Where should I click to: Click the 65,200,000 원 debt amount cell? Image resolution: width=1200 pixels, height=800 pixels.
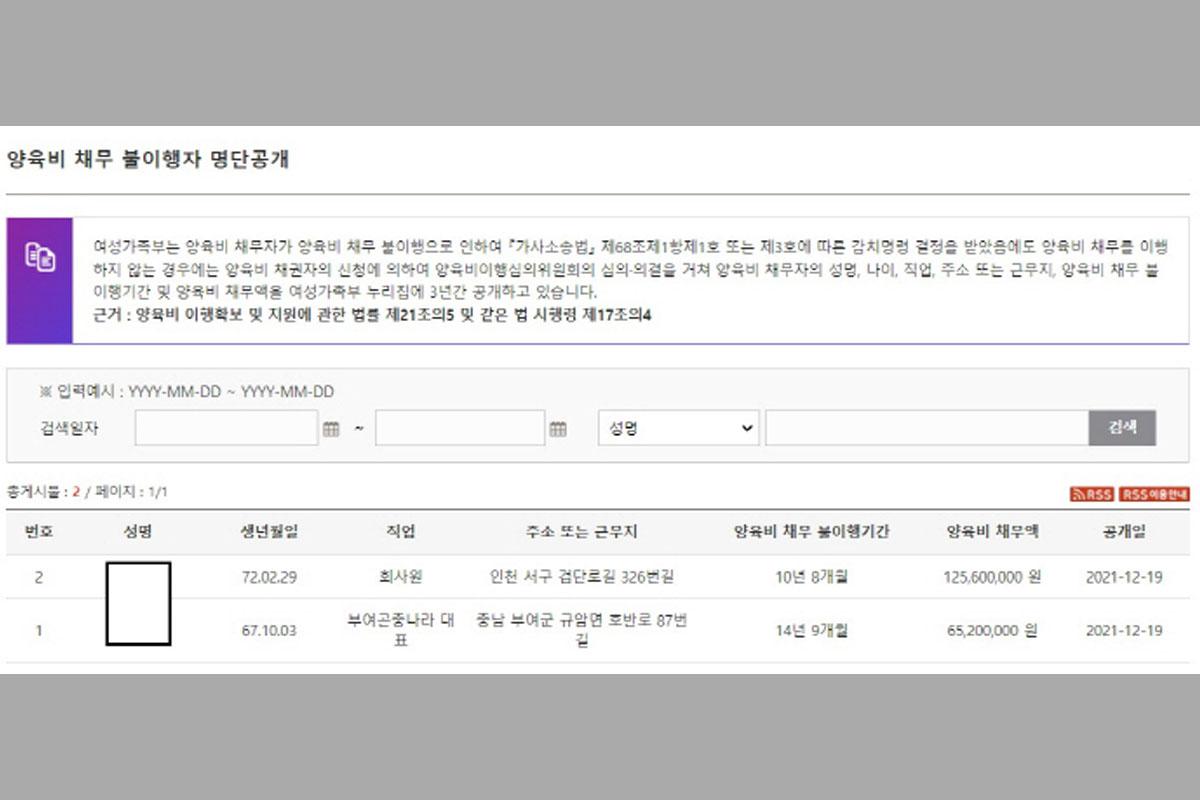992,631
